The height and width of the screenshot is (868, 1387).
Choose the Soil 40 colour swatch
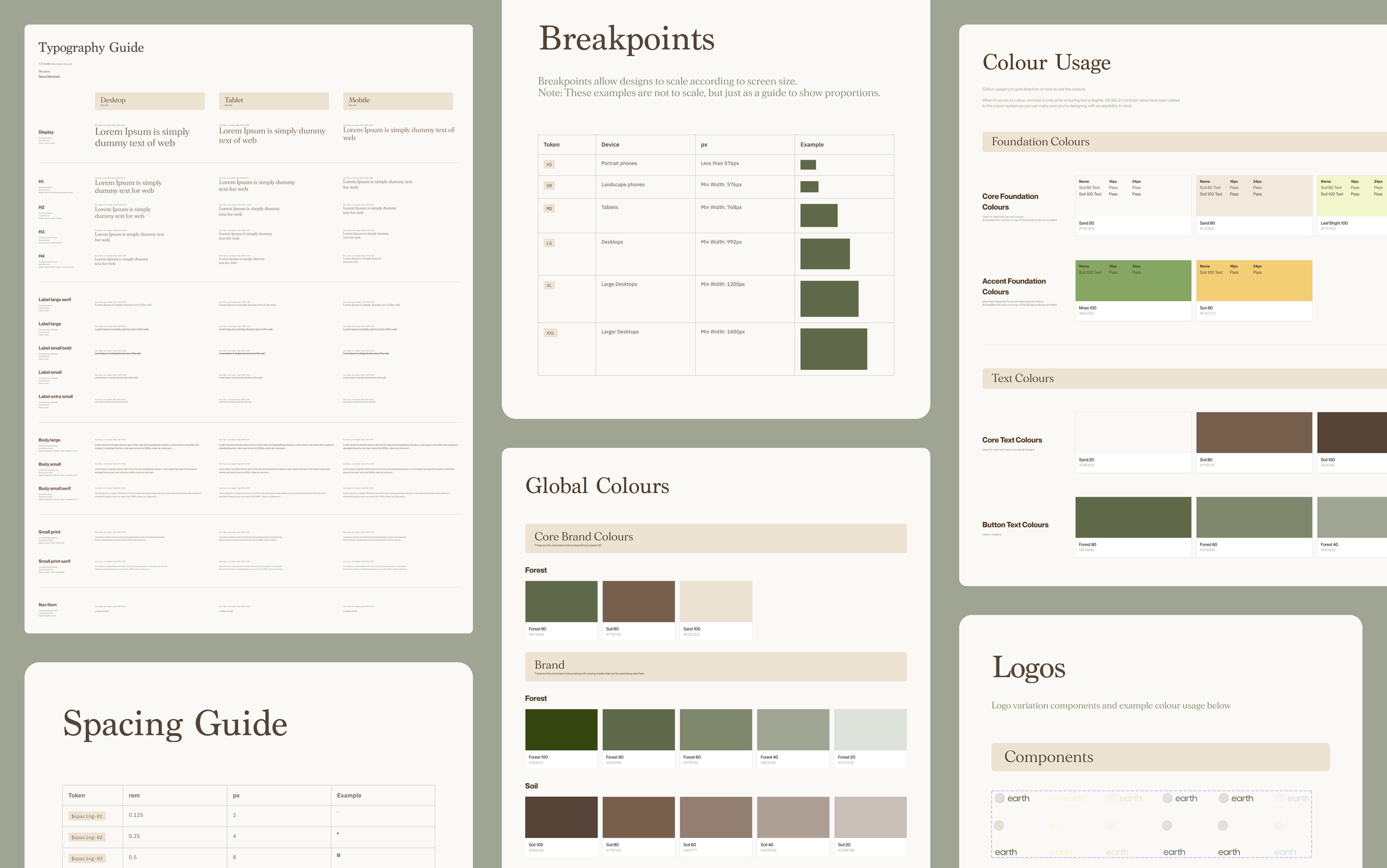click(793, 826)
